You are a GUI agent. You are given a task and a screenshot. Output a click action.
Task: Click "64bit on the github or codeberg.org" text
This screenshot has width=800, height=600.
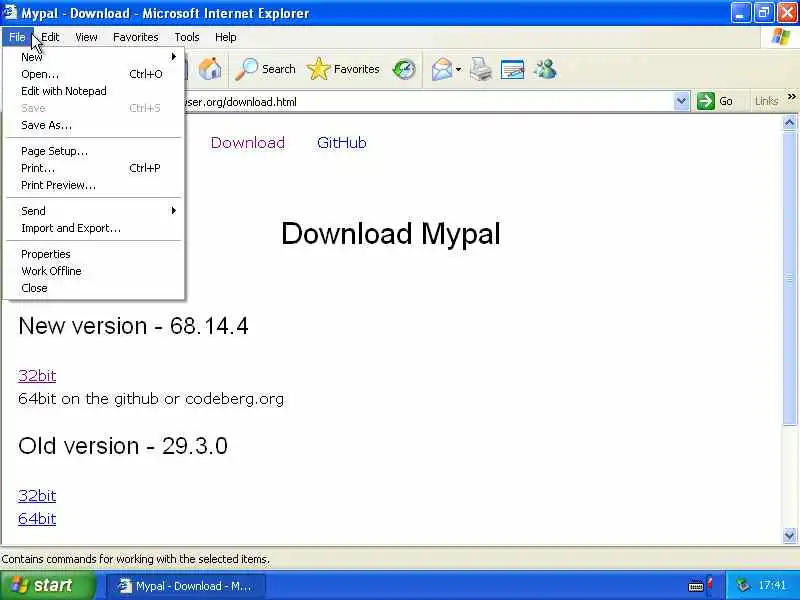(151, 398)
